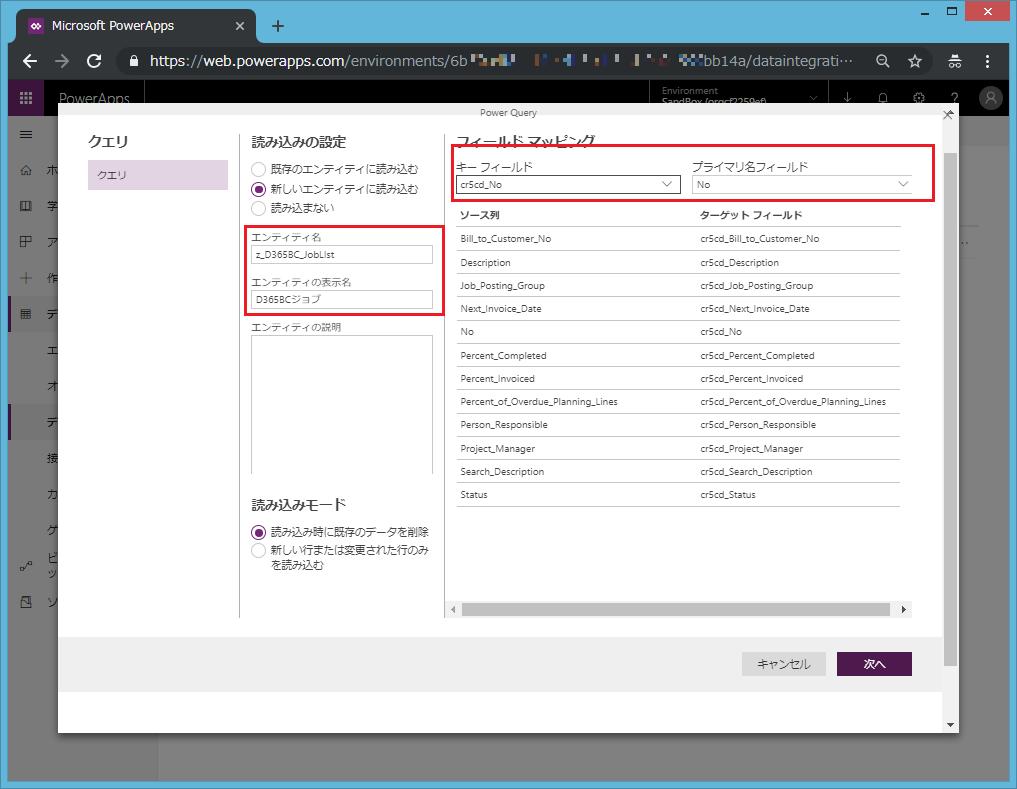Click the Project_Manager source column
The height and width of the screenshot is (789, 1017).
pyautogui.click(x=497, y=448)
